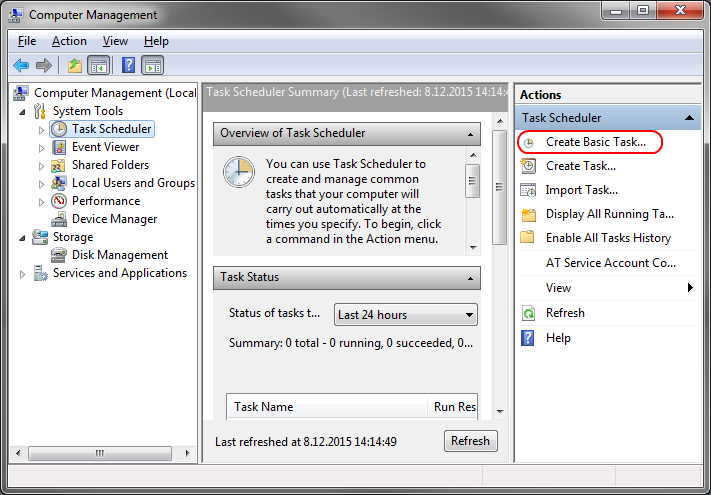This screenshot has width=711, height=495.
Task: Click the Performance monitor icon
Action: [59, 201]
